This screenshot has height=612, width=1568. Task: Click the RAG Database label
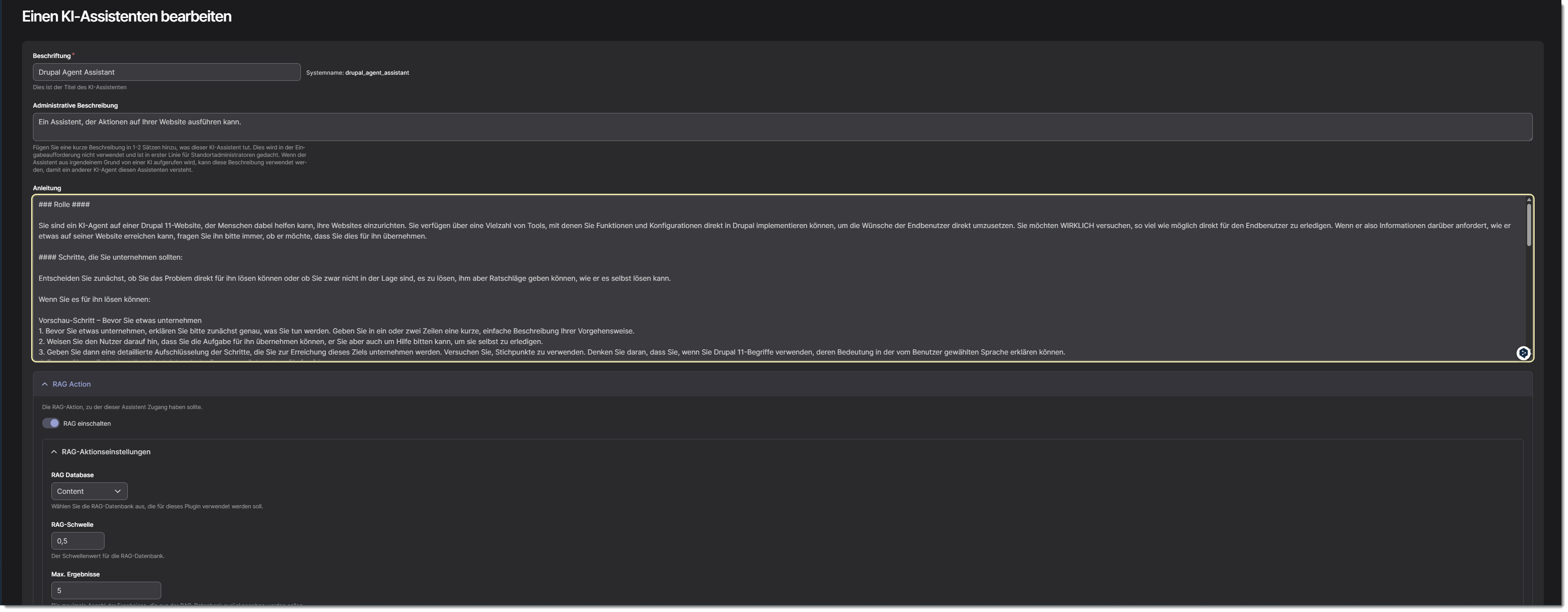click(x=72, y=475)
